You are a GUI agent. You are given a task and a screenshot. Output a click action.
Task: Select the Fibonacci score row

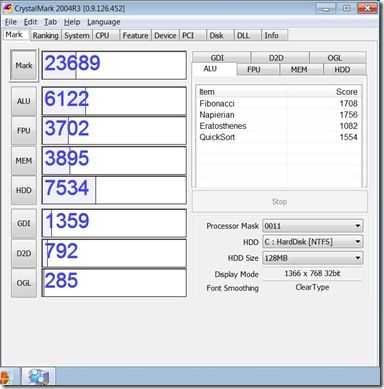(x=279, y=103)
